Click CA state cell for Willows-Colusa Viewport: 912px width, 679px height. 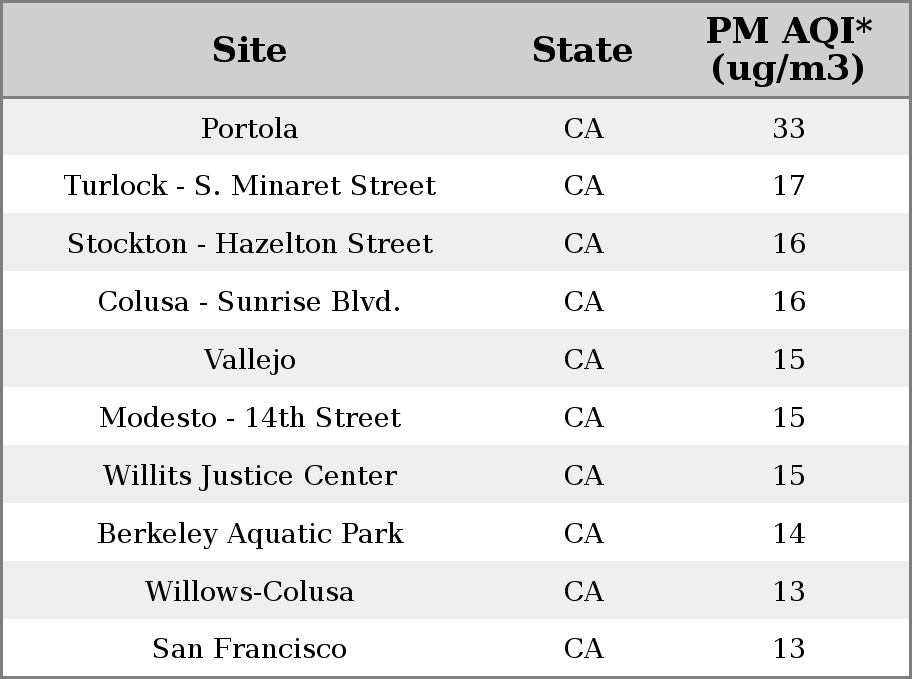pos(583,591)
